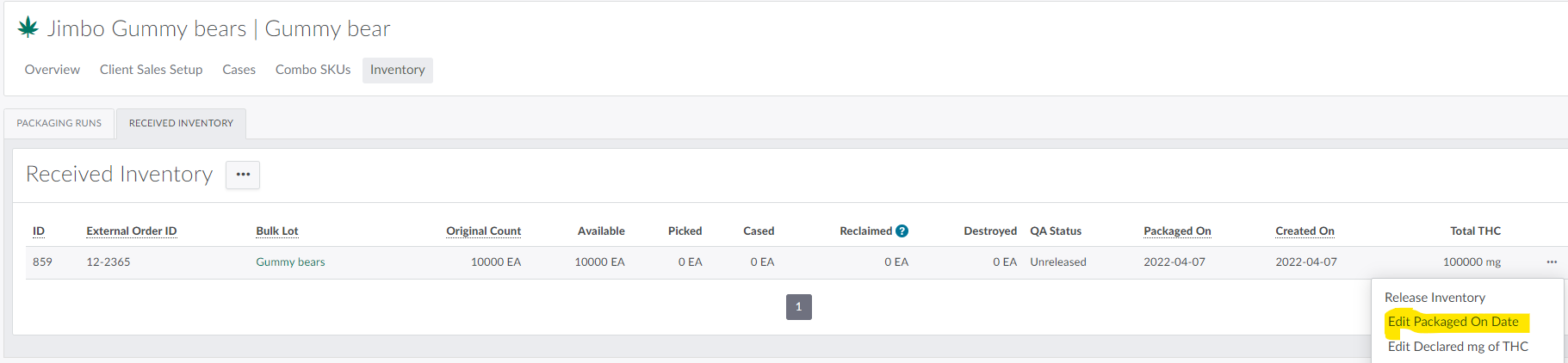Select Edit Packaged On Date option
Viewport: 1568px width, 363px height.
[1453, 322]
